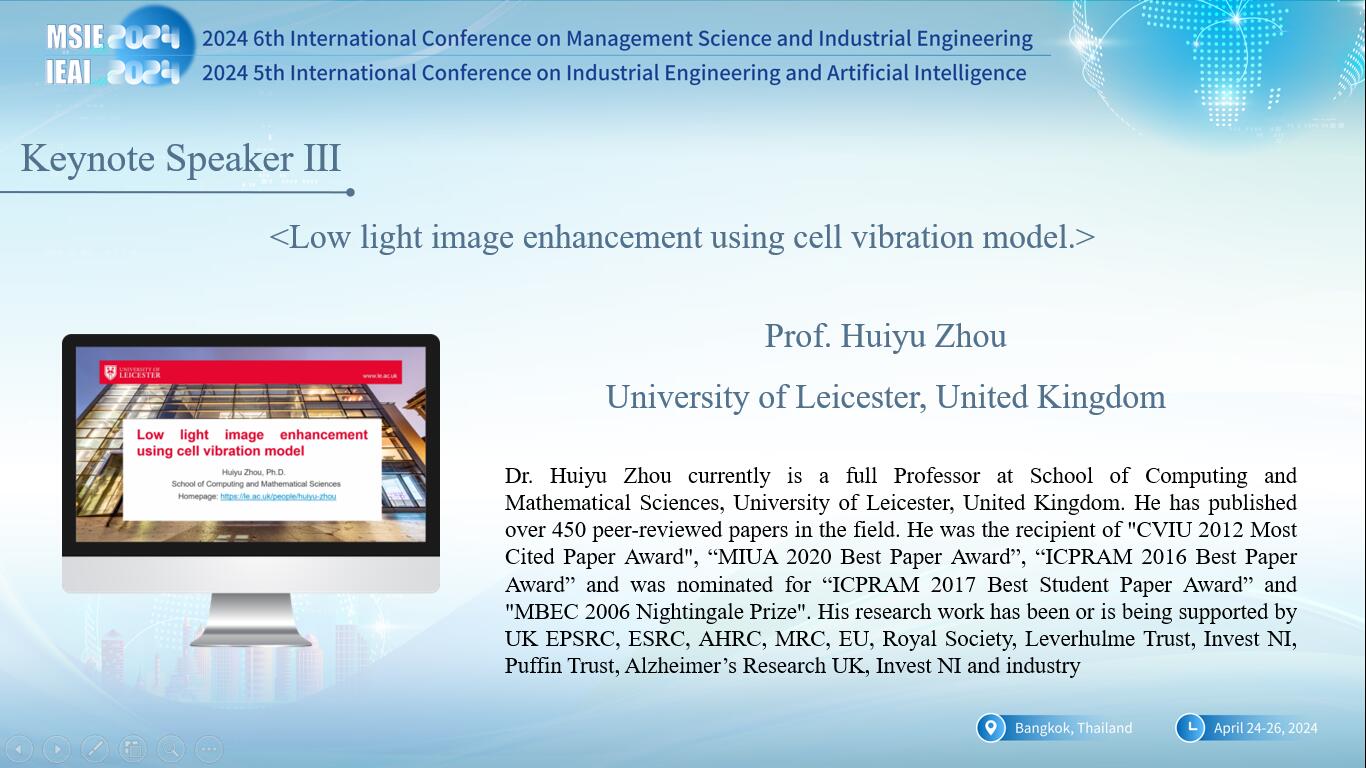Open the see all slides grid
Image resolution: width=1366 pixels, height=768 pixels.
coord(133,748)
